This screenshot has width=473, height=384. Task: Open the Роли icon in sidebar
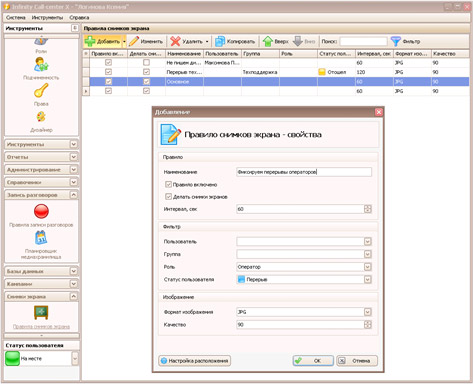pyautogui.click(x=41, y=41)
